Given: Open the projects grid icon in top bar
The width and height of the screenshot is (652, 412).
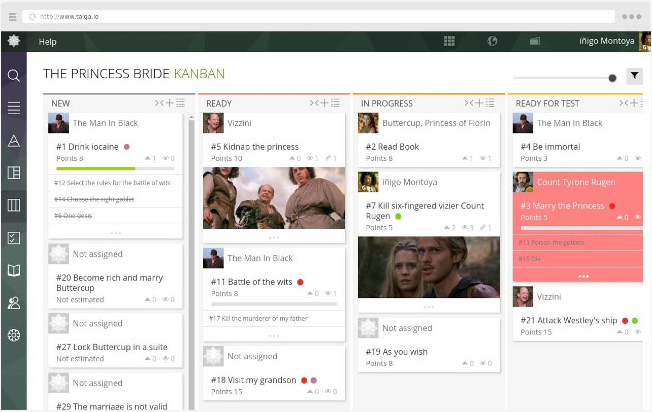Looking at the screenshot, I should 450,41.
